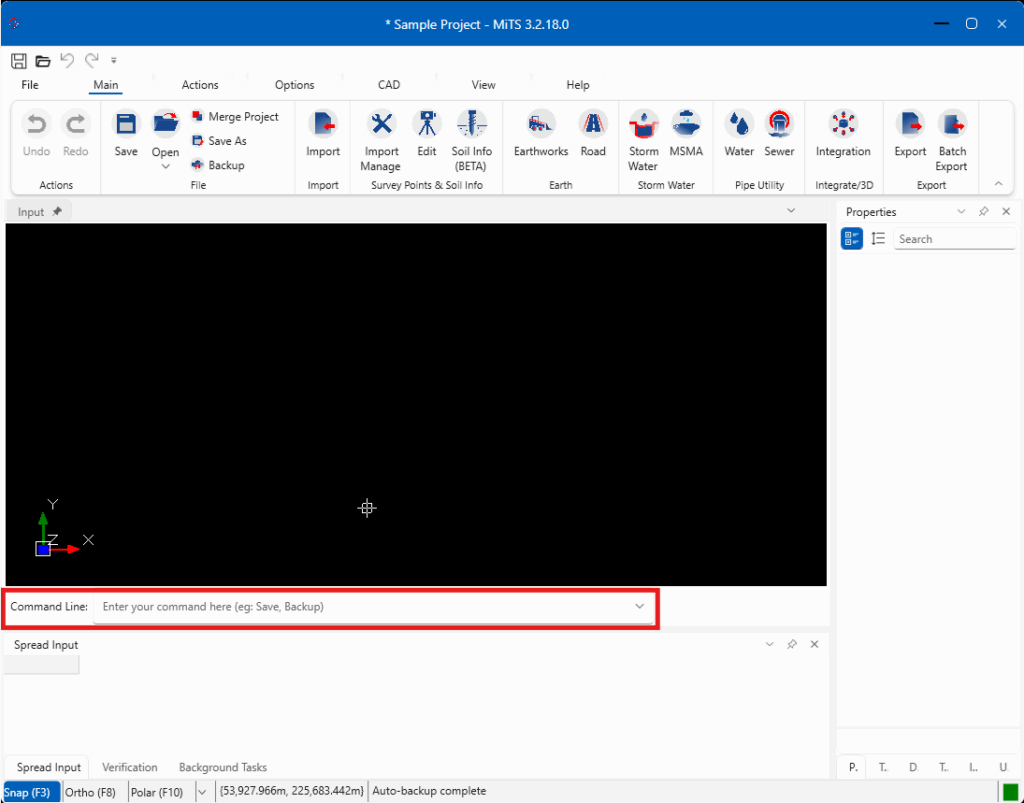
Task: Open the Storm Water module
Action: 643,140
